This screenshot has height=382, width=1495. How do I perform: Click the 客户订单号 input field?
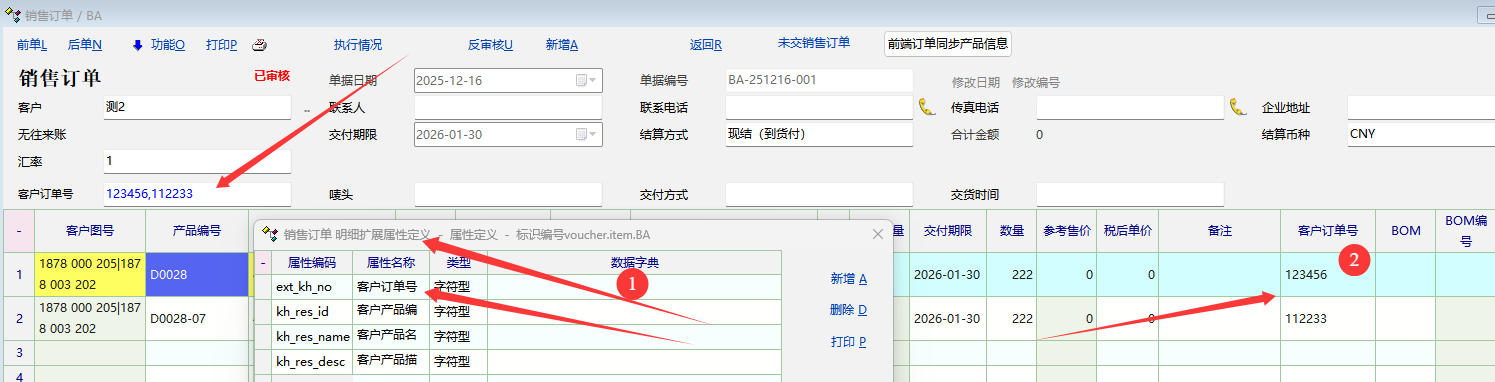197,194
